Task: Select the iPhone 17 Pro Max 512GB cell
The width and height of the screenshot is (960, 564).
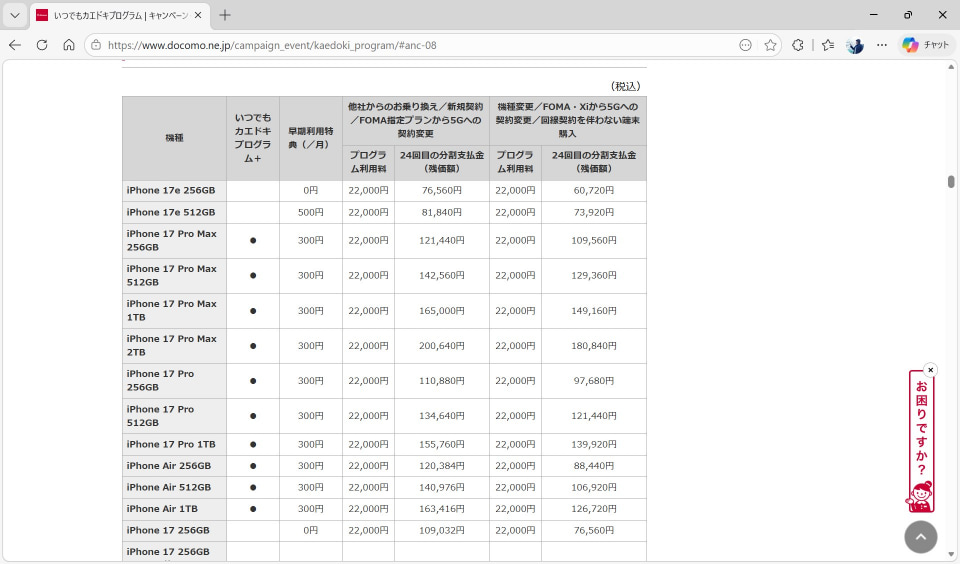Action: pos(174,276)
